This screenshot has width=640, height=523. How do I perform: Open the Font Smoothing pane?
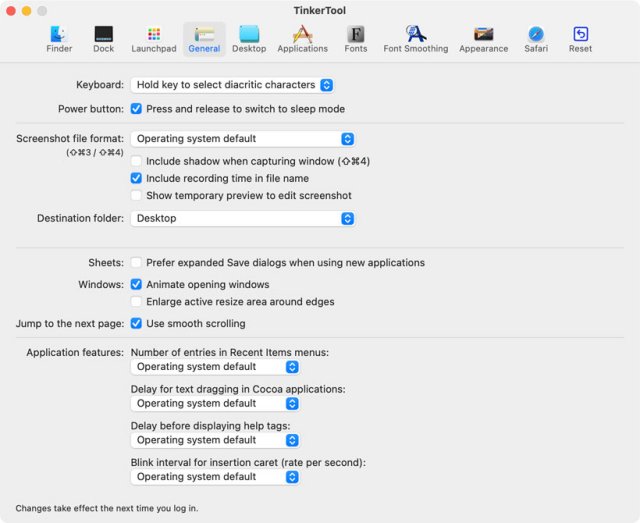(x=416, y=40)
